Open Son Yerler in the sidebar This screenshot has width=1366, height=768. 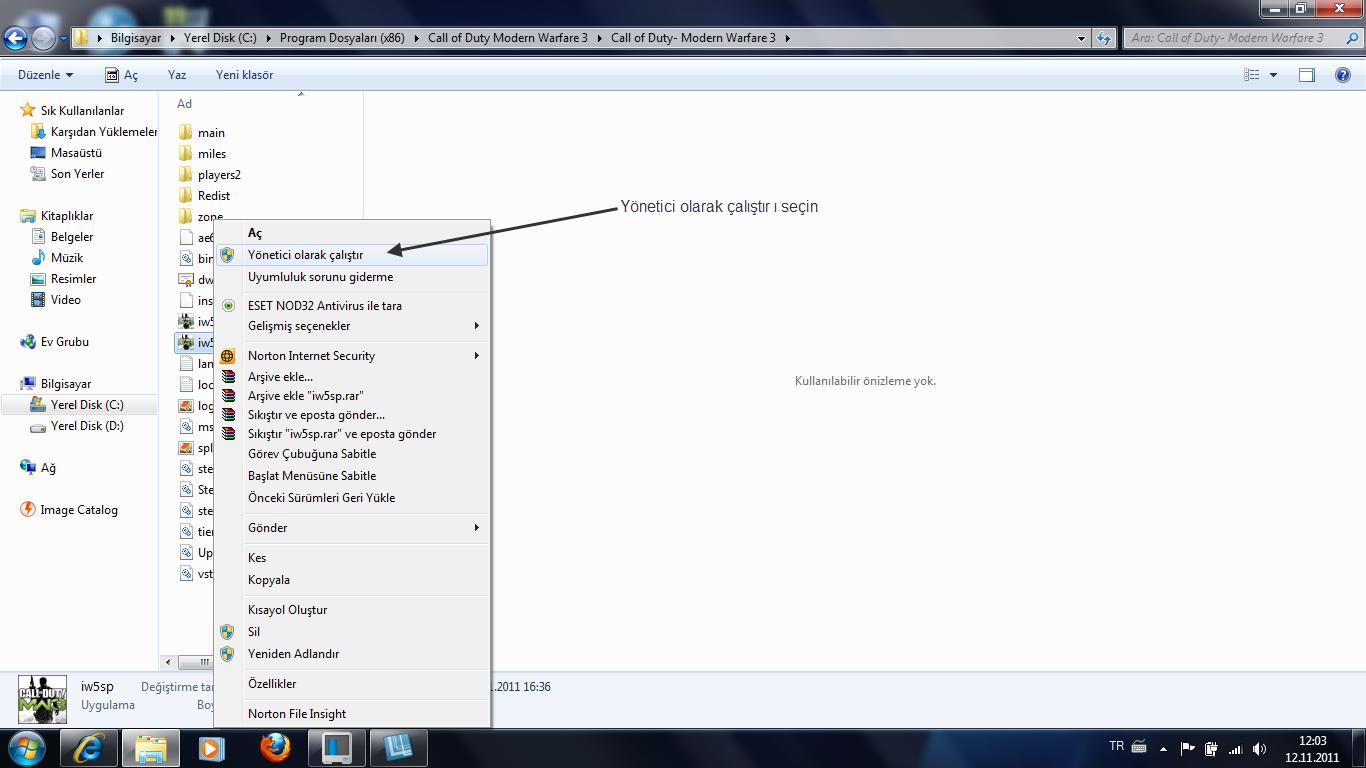click(x=68, y=174)
